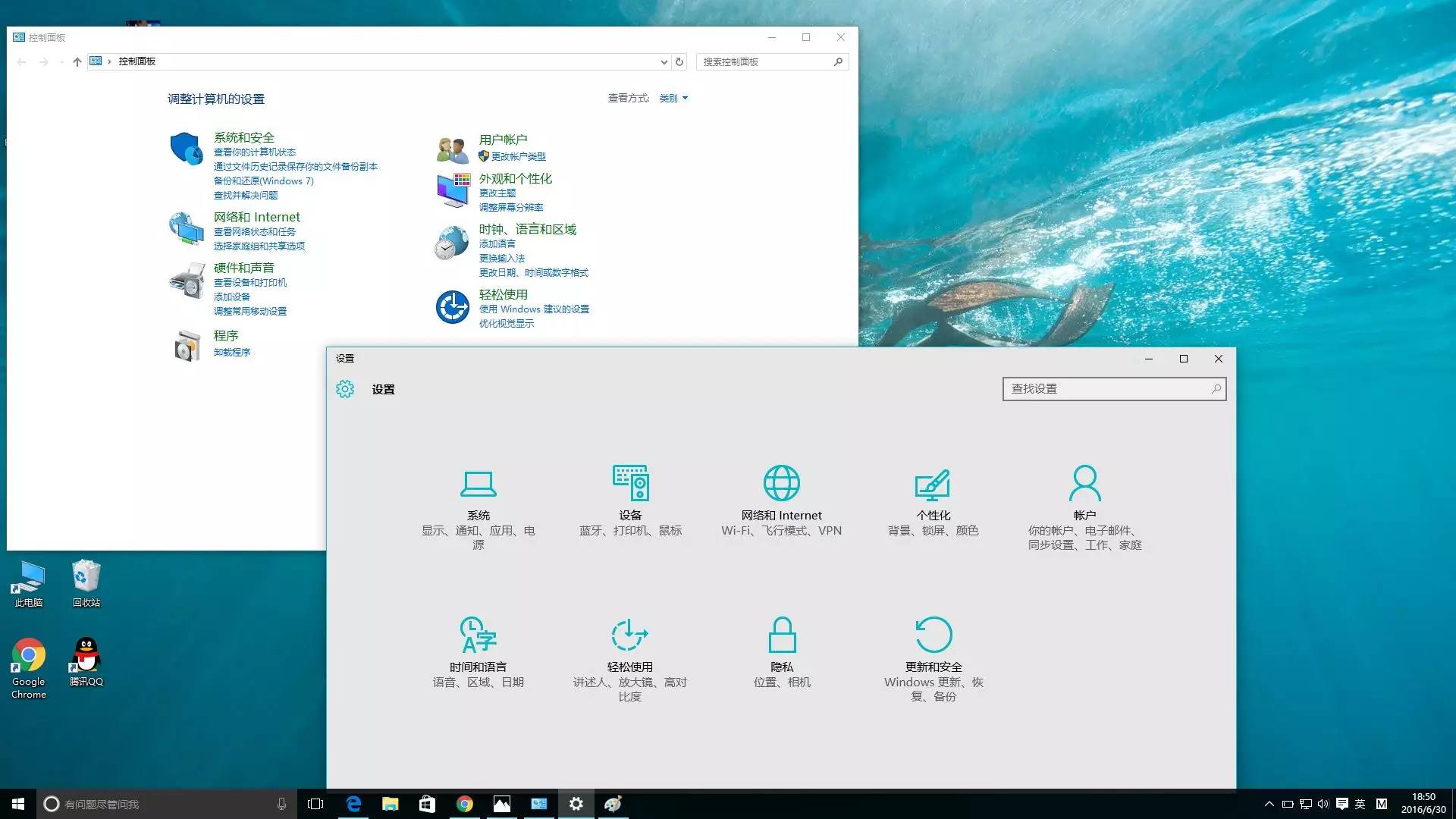The image size is (1456, 819).
Task: Click the 查看网络状态和任务 link
Action: (255, 231)
